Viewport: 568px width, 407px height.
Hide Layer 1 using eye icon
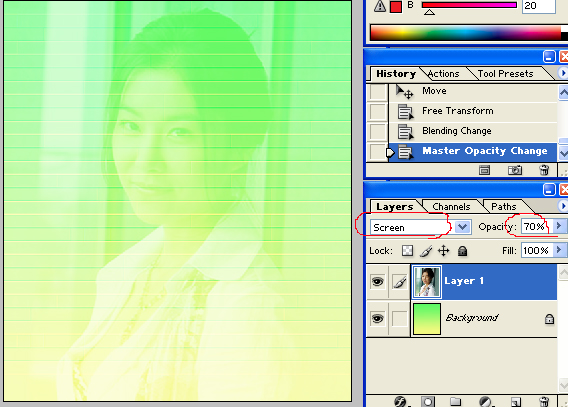pos(377,281)
